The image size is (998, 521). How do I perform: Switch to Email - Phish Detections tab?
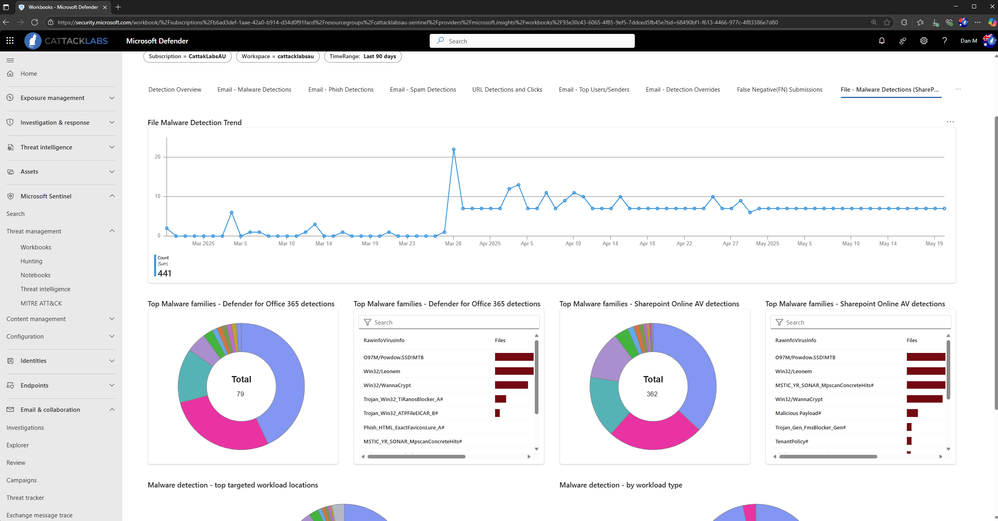click(341, 90)
